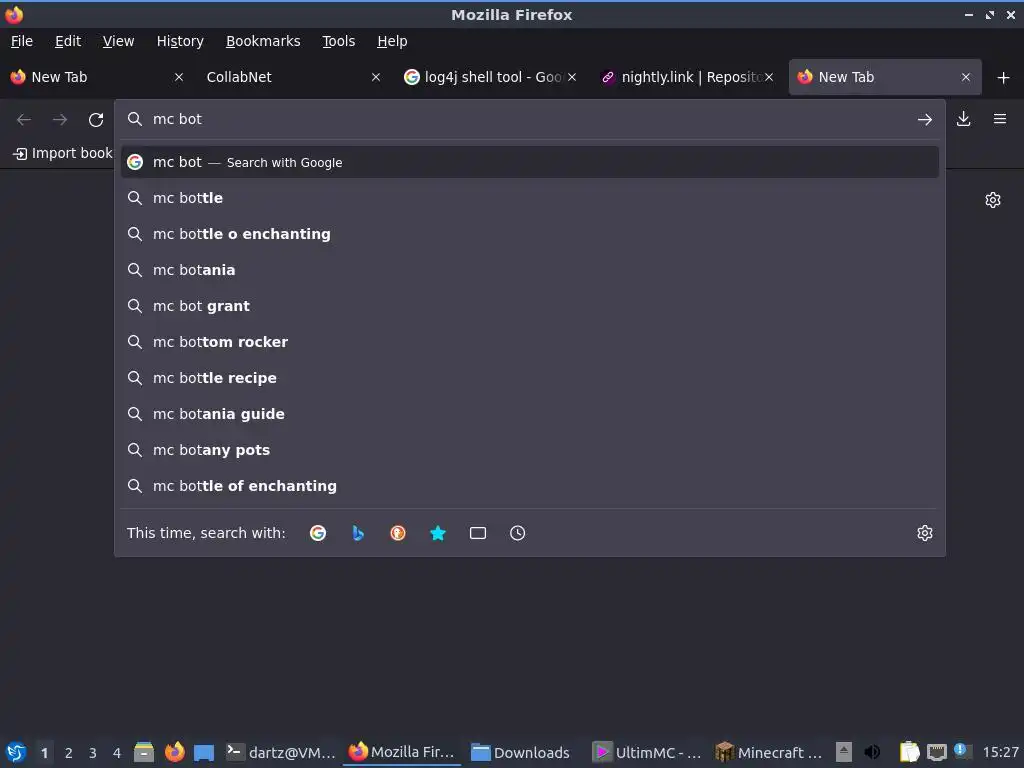The image size is (1024, 768).
Task: Choose the 'mc bottom rocker' suggestion
Action: [x=530, y=342]
